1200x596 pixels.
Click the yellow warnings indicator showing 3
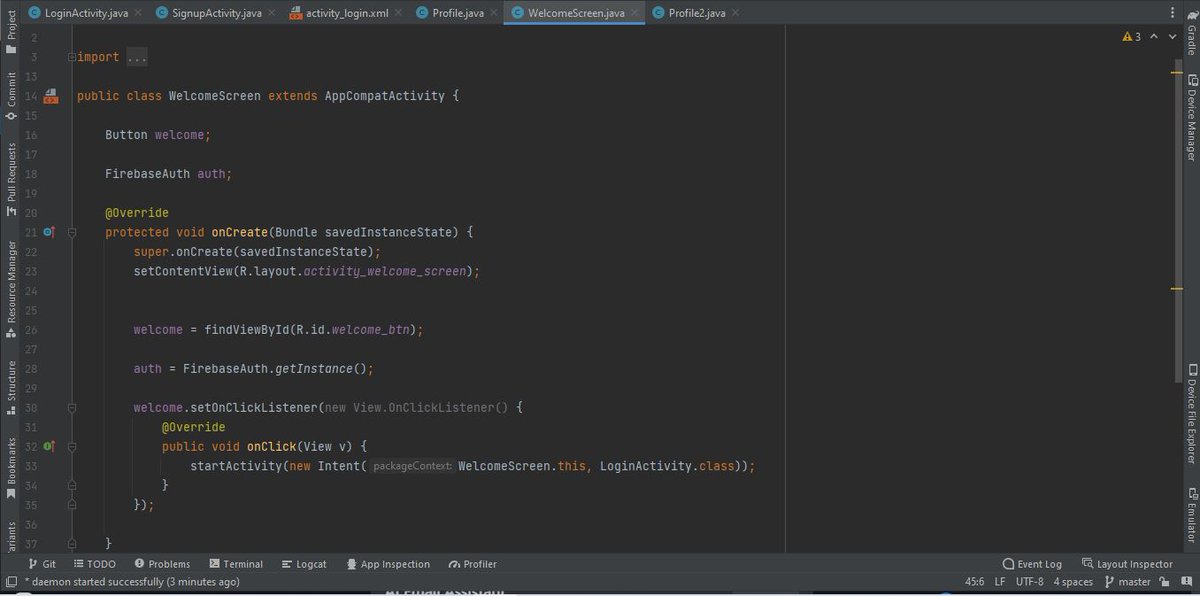[x=1132, y=37]
